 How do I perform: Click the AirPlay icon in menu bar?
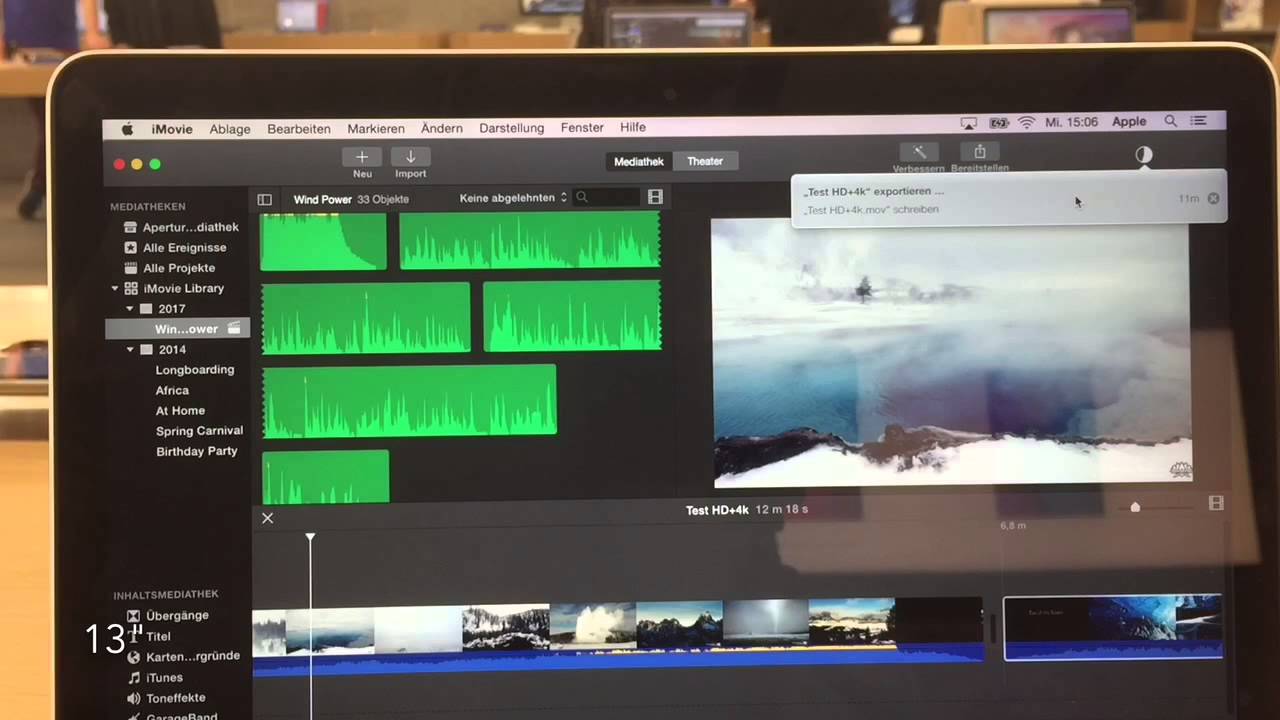(968, 123)
